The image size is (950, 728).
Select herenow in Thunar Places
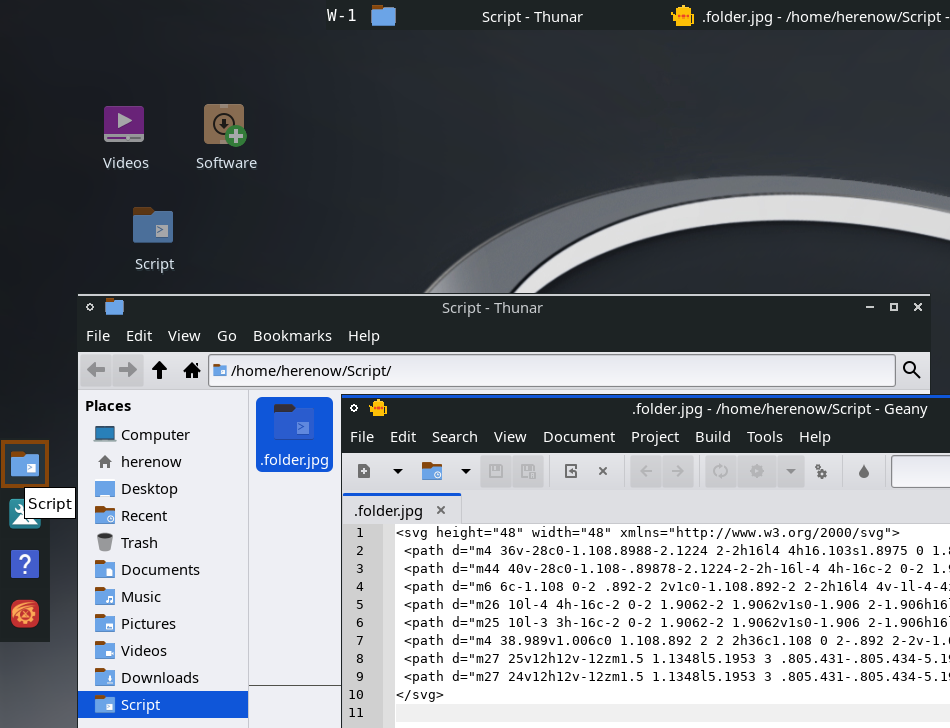point(163,462)
